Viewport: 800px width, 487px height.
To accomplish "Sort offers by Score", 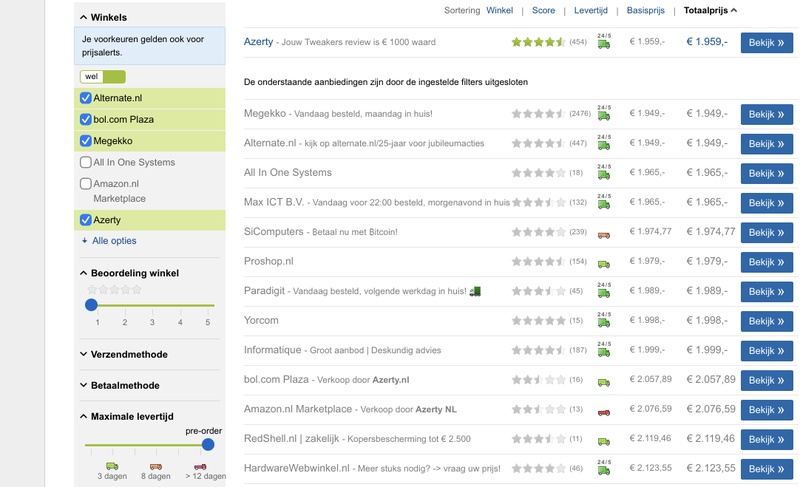I will [543, 10].
